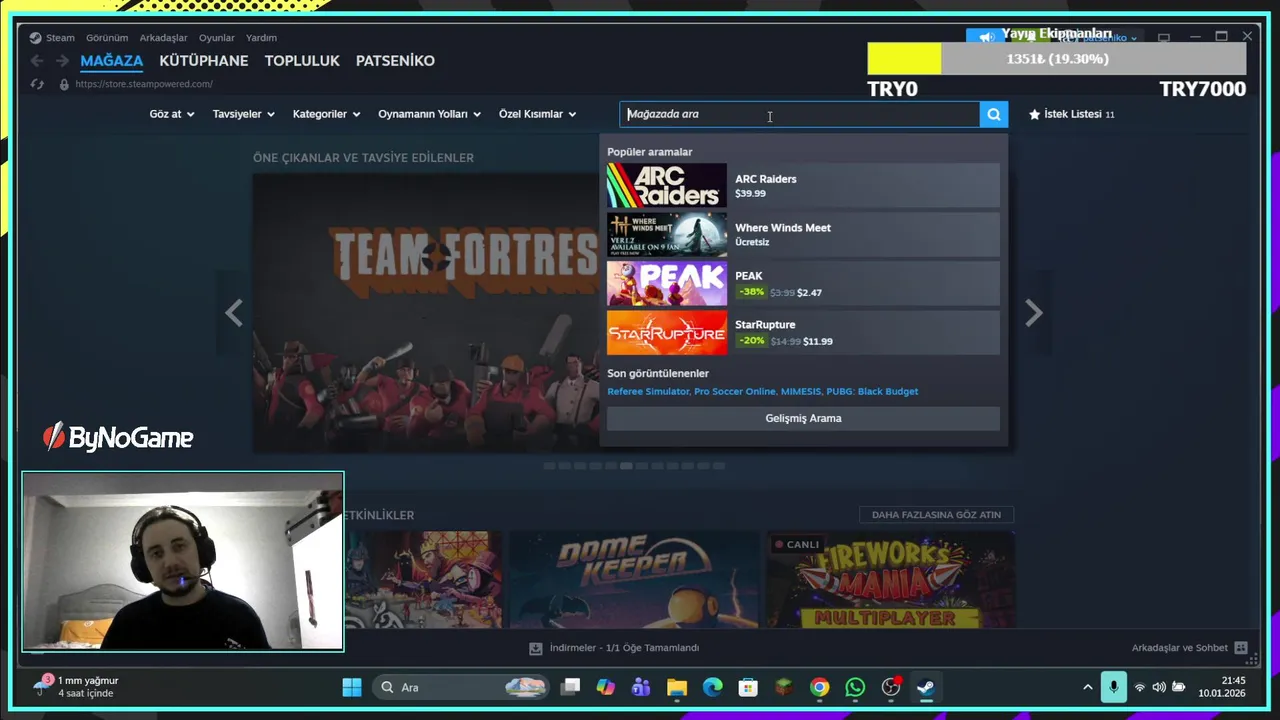Open the Windows Start menu
The image size is (1280, 720).
coord(352,687)
